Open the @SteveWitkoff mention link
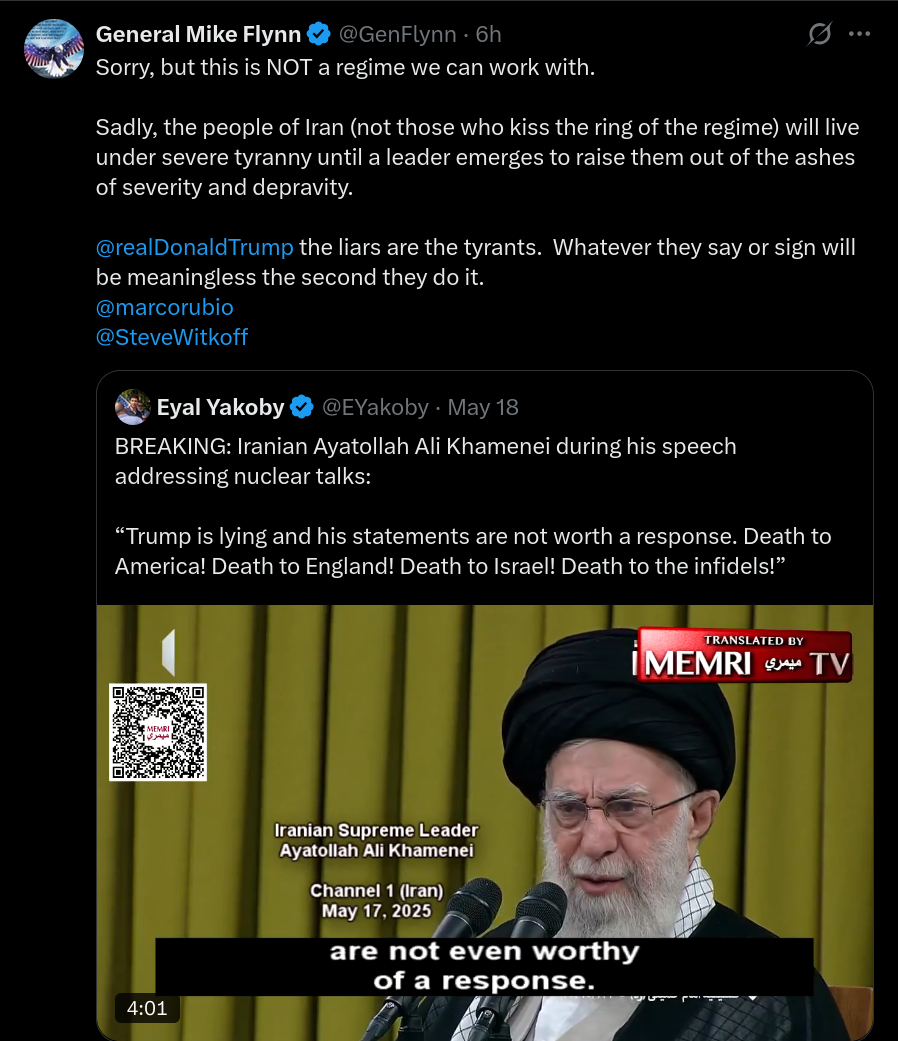898x1041 pixels. [172, 337]
